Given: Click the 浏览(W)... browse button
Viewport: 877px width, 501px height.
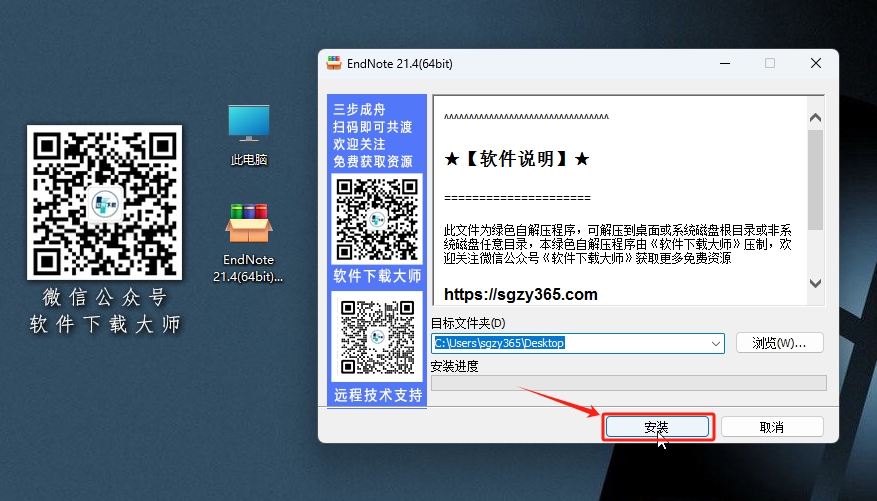Looking at the screenshot, I should point(780,343).
